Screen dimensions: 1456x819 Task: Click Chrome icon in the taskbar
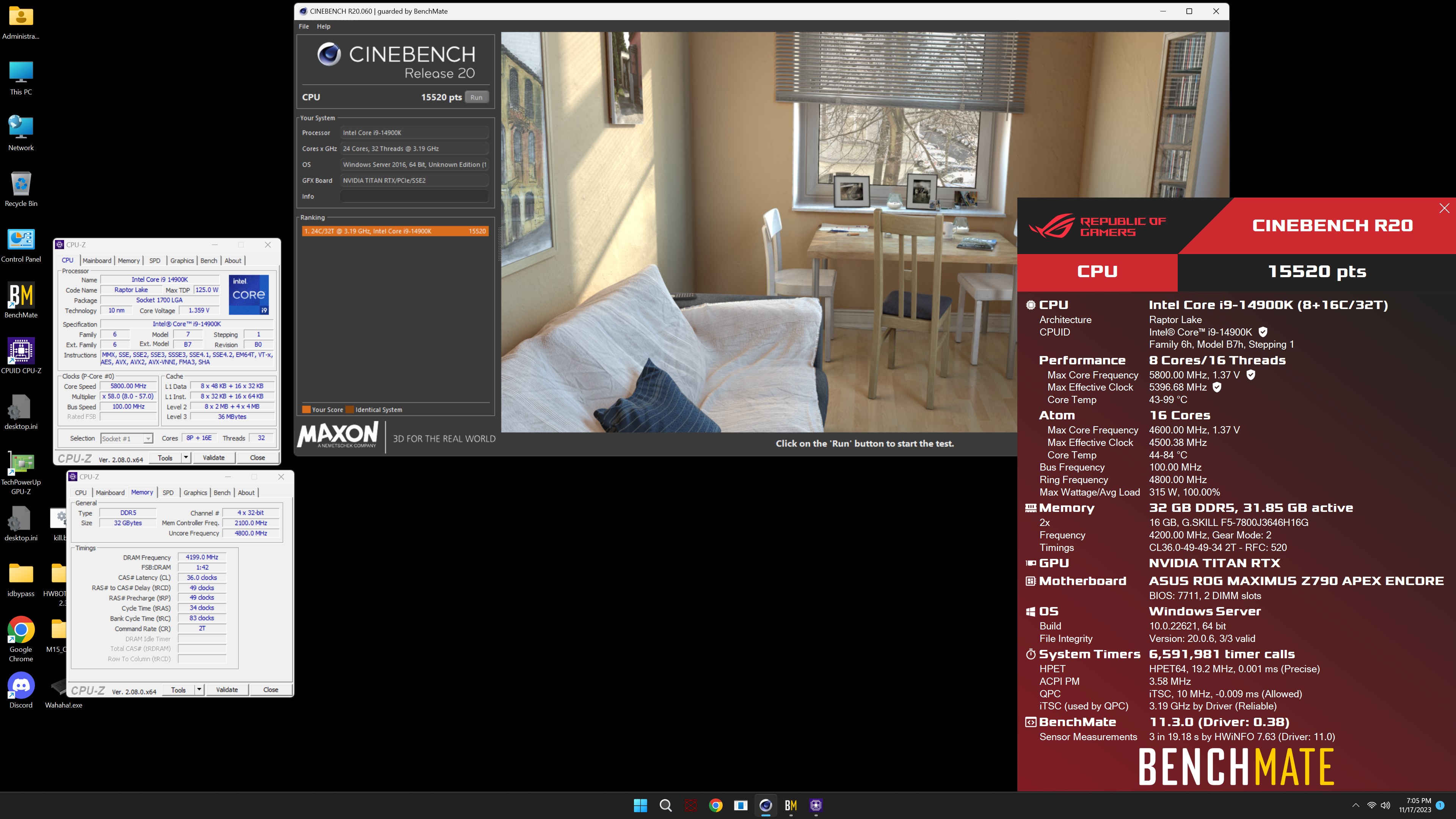click(x=715, y=805)
